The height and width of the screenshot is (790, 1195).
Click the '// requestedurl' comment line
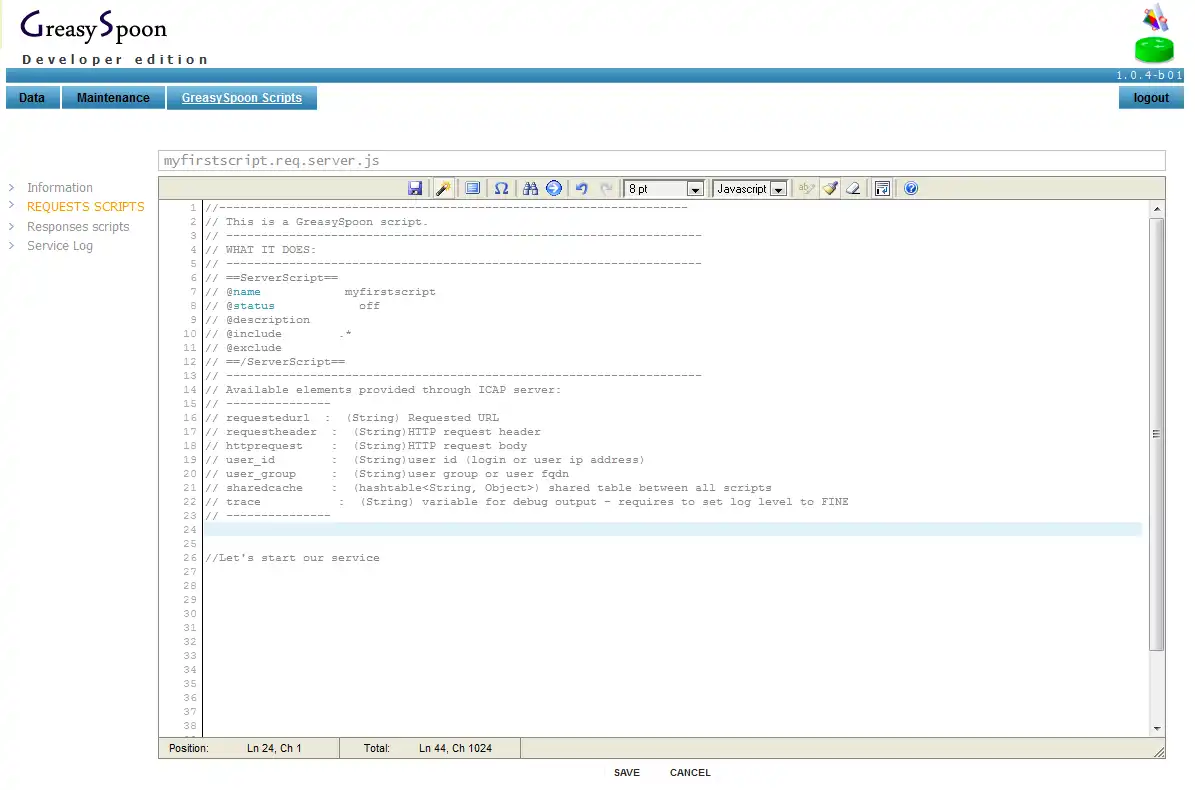tap(352, 417)
